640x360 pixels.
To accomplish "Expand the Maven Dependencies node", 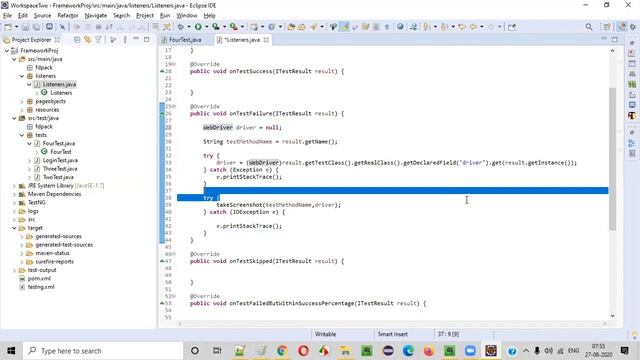I will pos(14,194).
